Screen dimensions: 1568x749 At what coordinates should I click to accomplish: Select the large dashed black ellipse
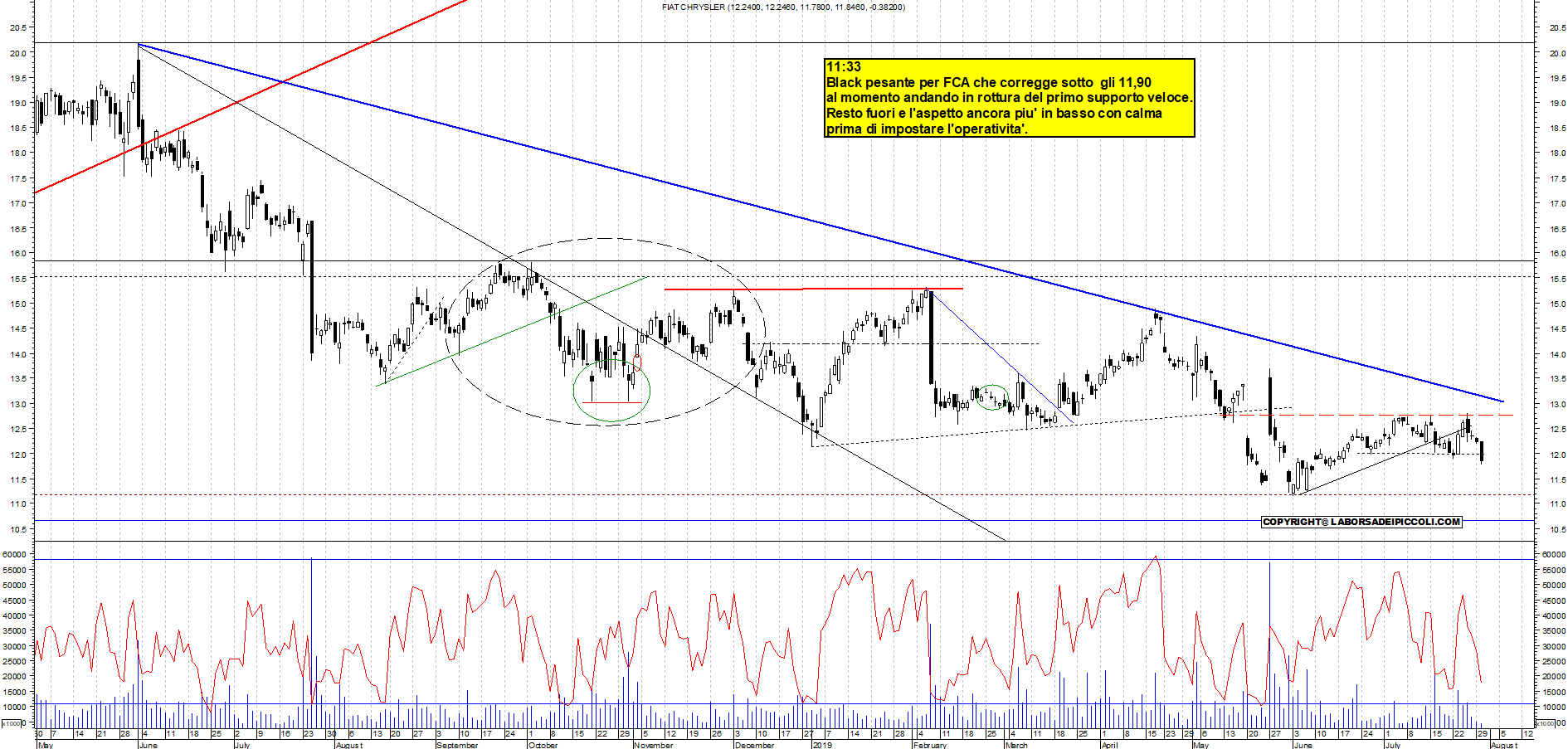click(x=605, y=332)
